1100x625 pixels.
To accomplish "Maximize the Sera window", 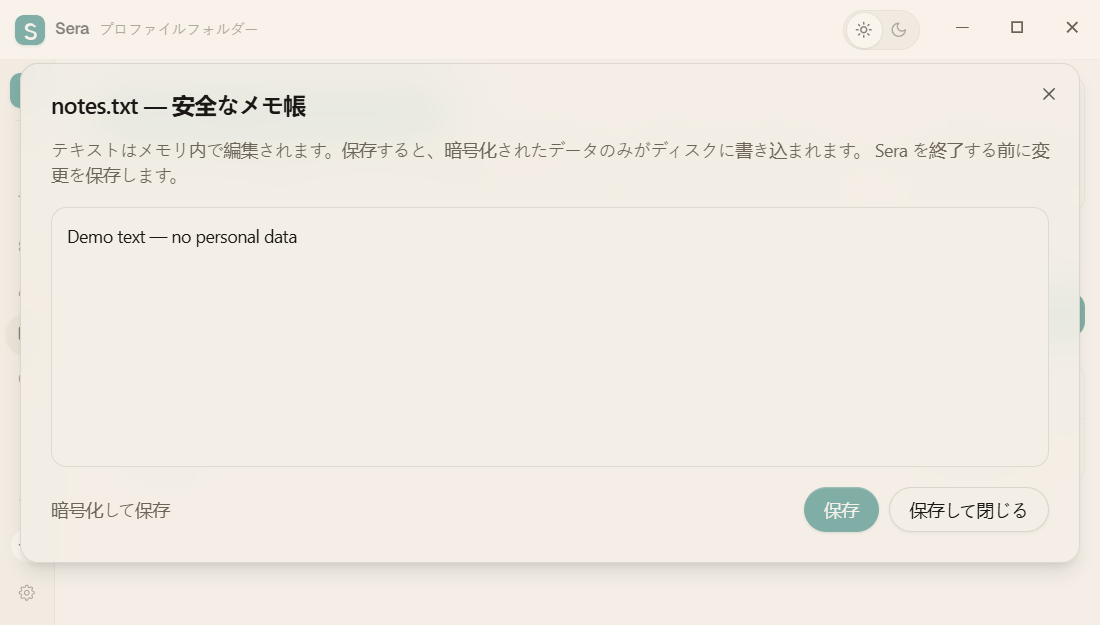I will click(x=1017, y=28).
